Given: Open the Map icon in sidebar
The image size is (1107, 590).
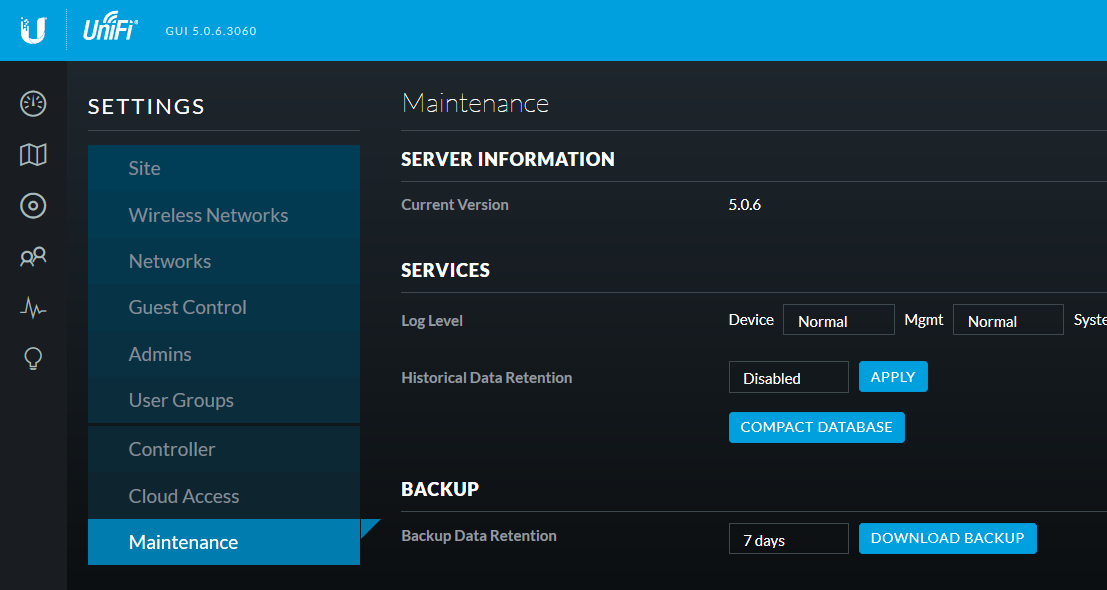Looking at the screenshot, I should pos(33,155).
